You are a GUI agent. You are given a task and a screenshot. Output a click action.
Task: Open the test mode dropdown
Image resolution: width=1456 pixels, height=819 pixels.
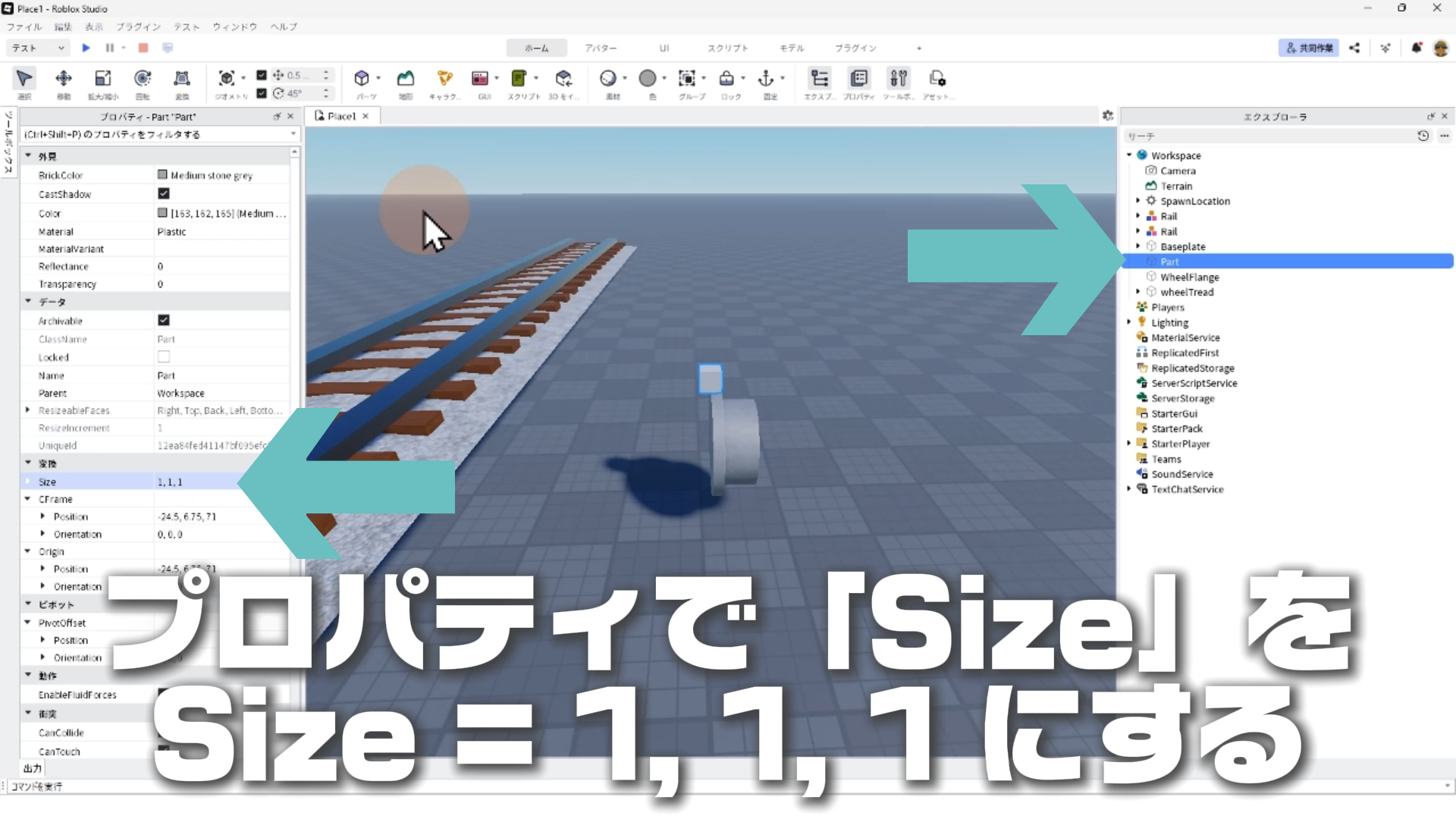tap(38, 48)
